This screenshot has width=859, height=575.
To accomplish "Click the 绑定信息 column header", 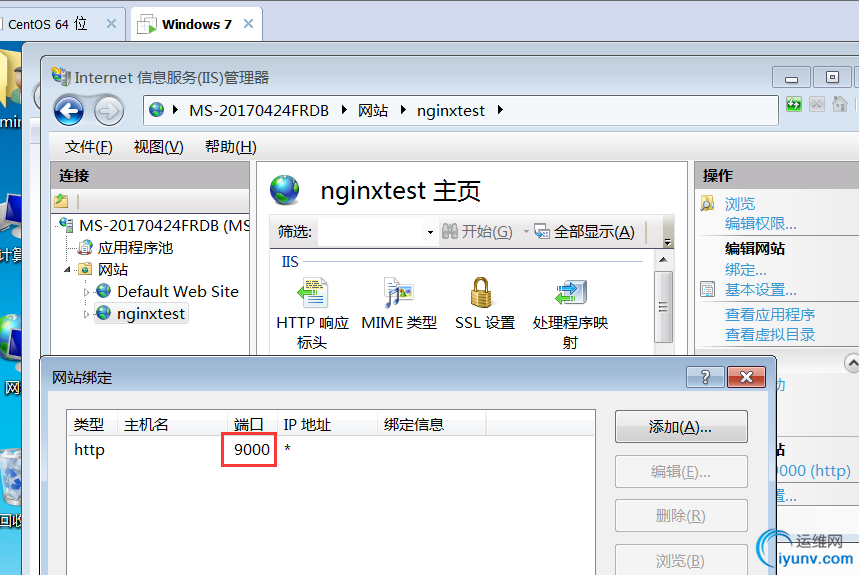I will tap(432, 424).
